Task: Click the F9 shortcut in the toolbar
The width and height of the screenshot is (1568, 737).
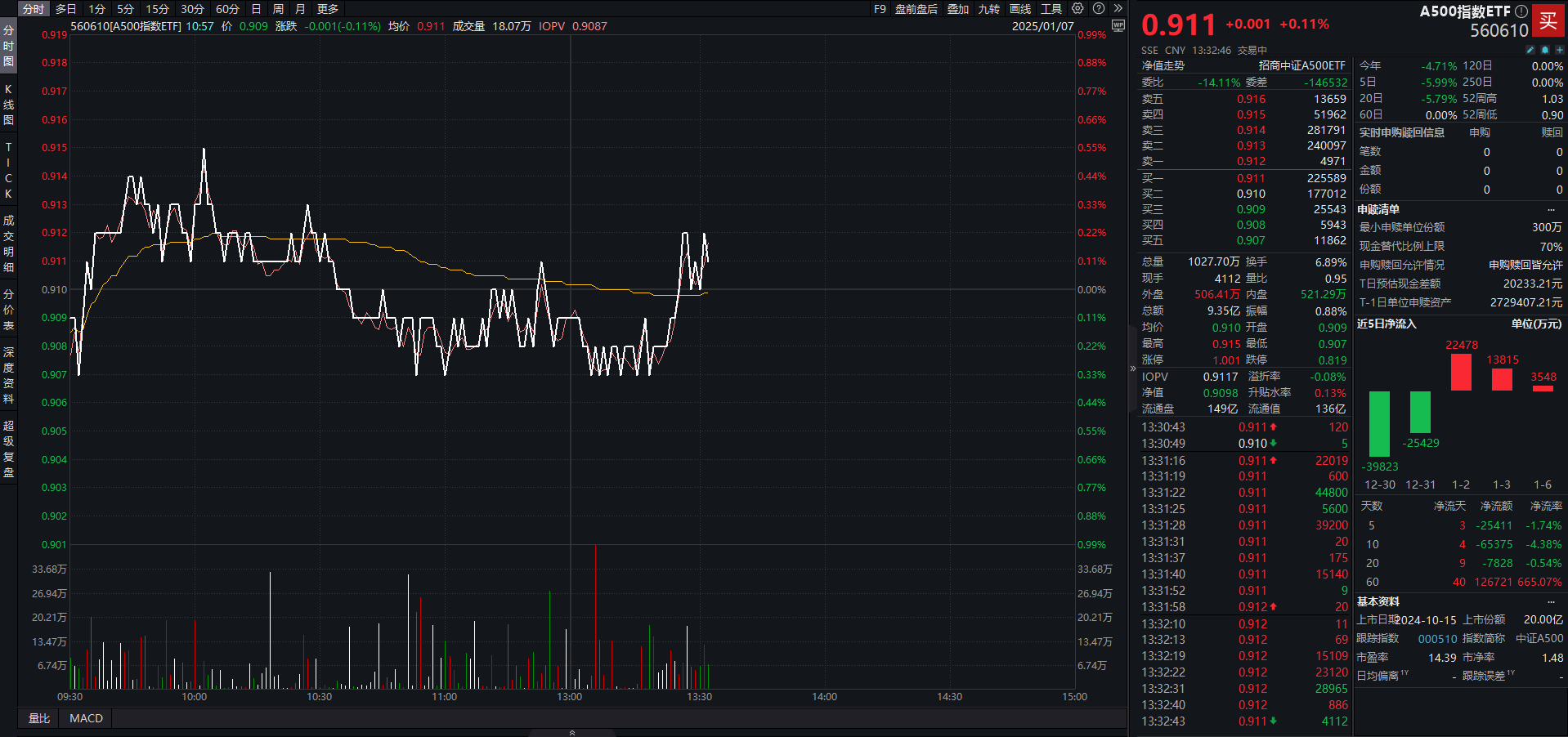Action: pyautogui.click(x=880, y=9)
